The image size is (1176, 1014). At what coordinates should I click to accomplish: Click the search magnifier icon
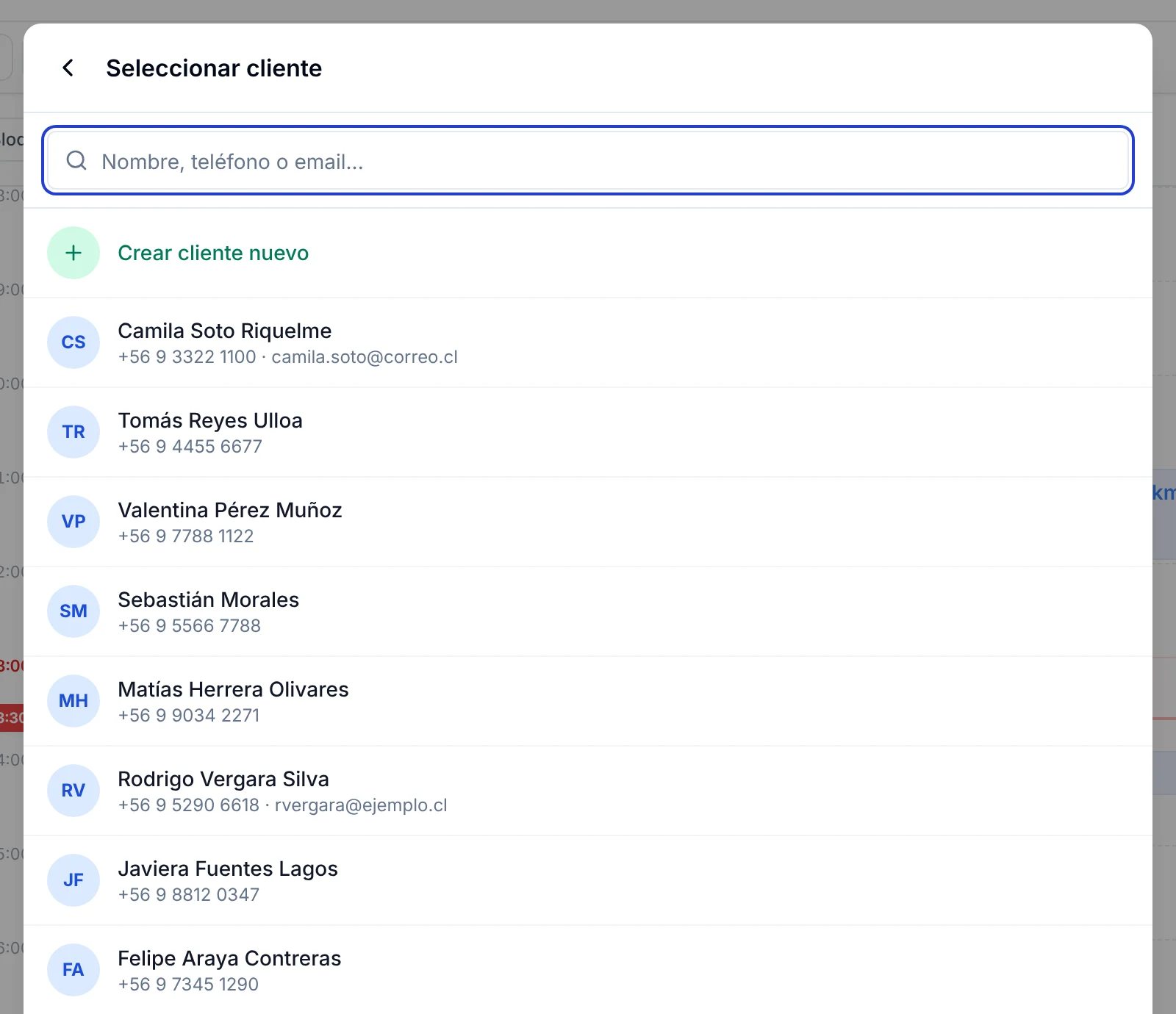point(76,160)
